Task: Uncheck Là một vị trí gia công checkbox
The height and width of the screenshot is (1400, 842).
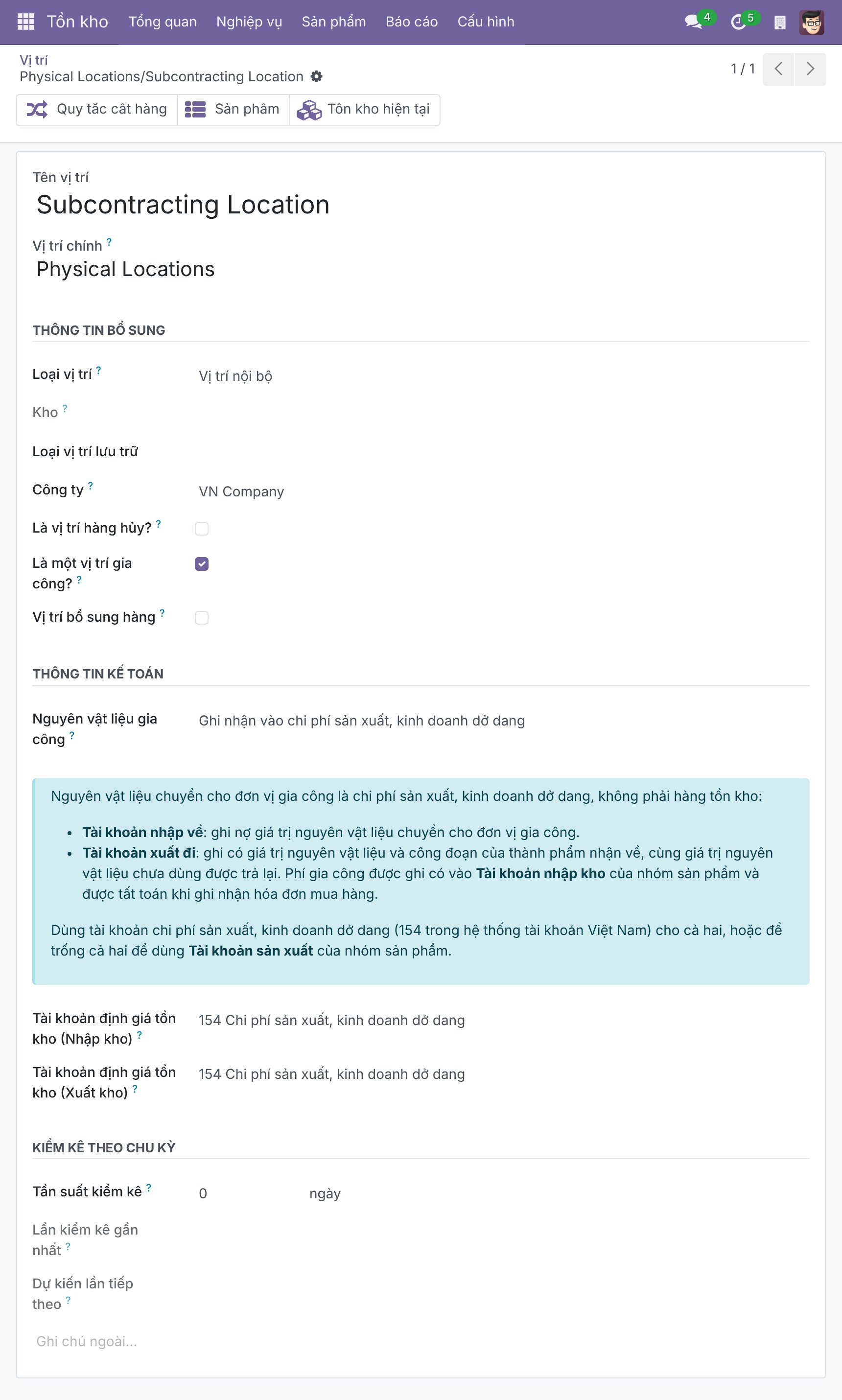Action: tap(201, 563)
